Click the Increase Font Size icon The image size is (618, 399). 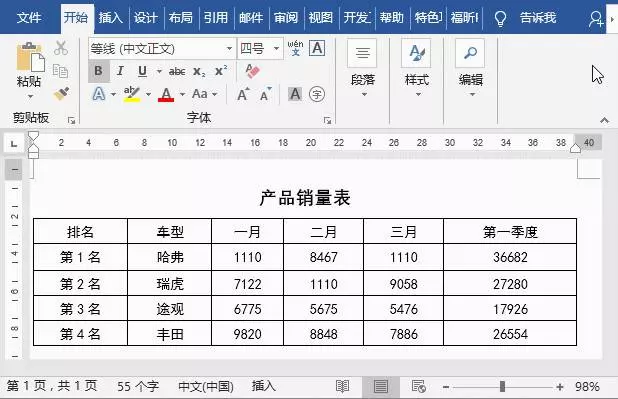[243, 94]
